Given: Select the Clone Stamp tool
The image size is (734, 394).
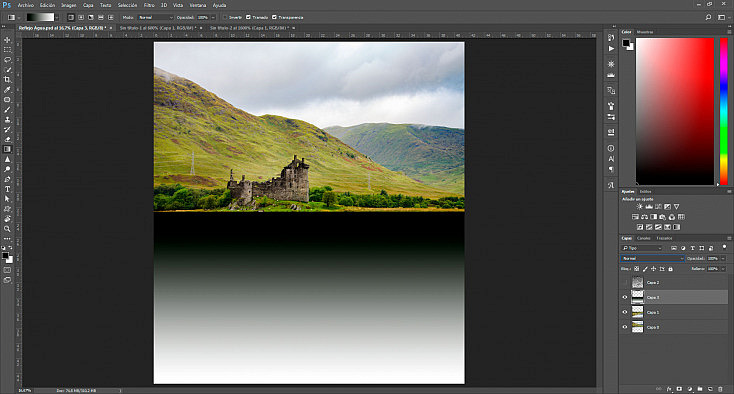Looking at the screenshot, I should 7,119.
